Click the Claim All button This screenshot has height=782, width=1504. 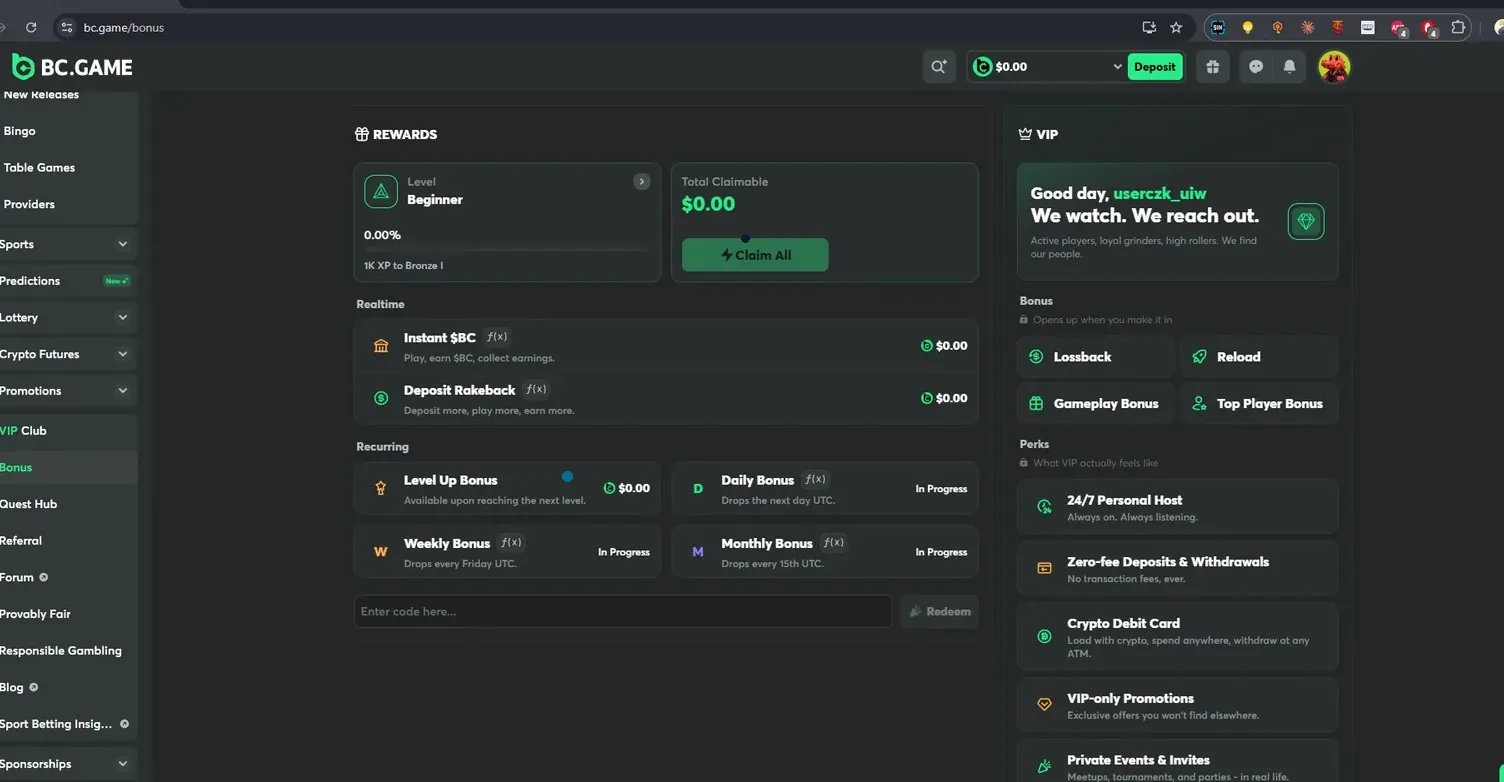755,255
